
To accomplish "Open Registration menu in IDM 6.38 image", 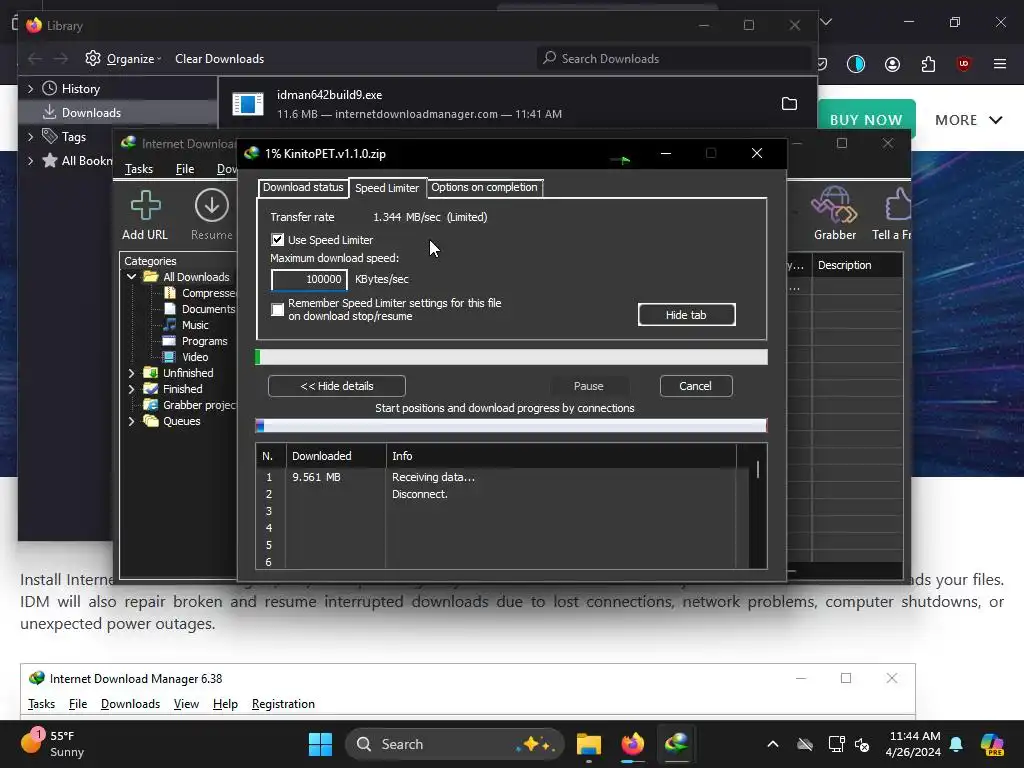I will (x=283, y=704).
